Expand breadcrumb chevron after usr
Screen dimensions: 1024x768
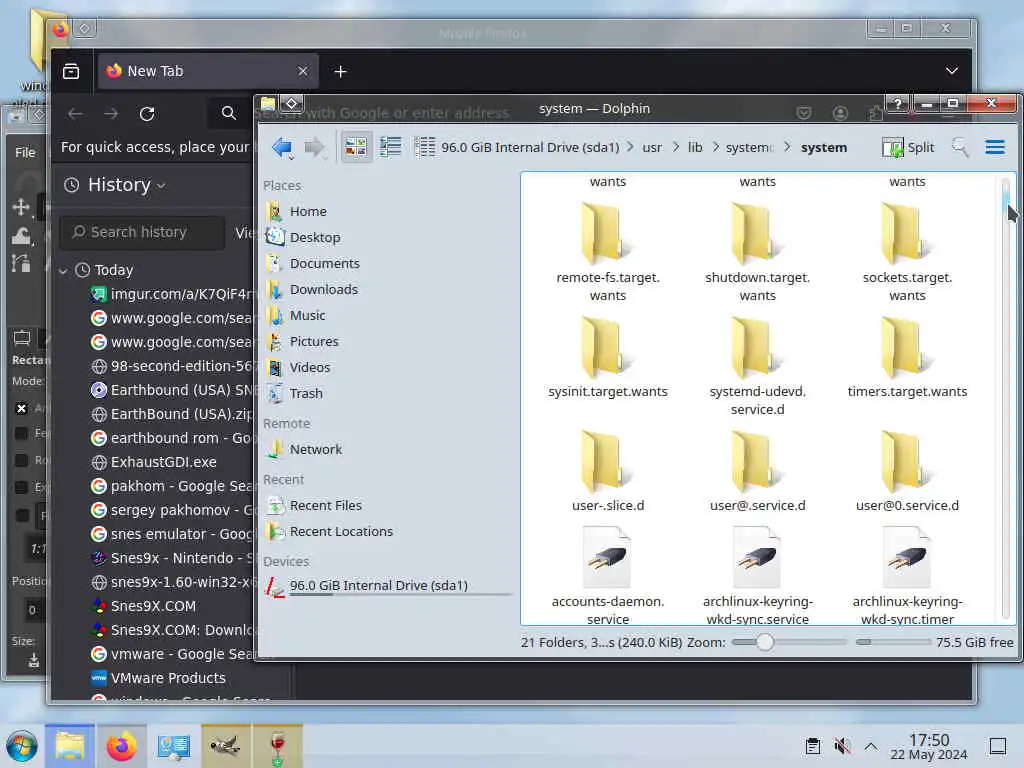click(675, 148)
